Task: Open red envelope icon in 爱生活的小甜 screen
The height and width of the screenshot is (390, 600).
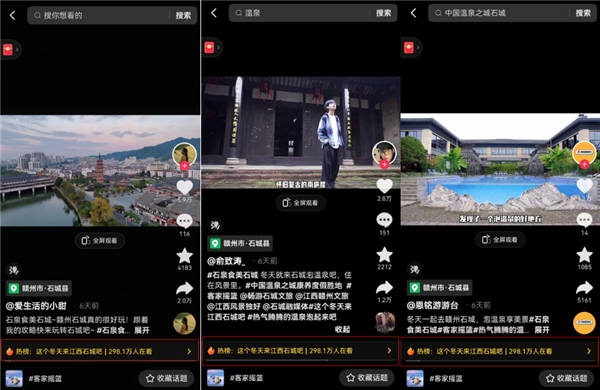Action: coord(8,49)
